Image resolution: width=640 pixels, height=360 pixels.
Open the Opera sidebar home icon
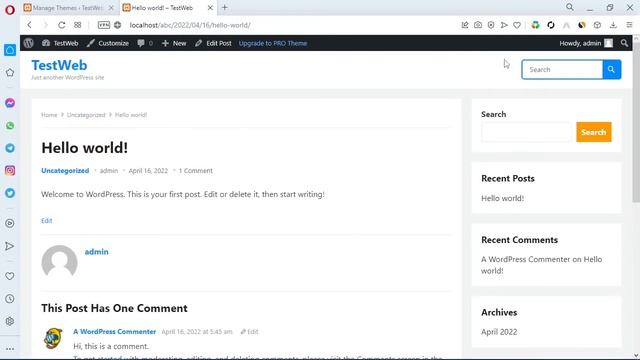(x=10, y=50)
